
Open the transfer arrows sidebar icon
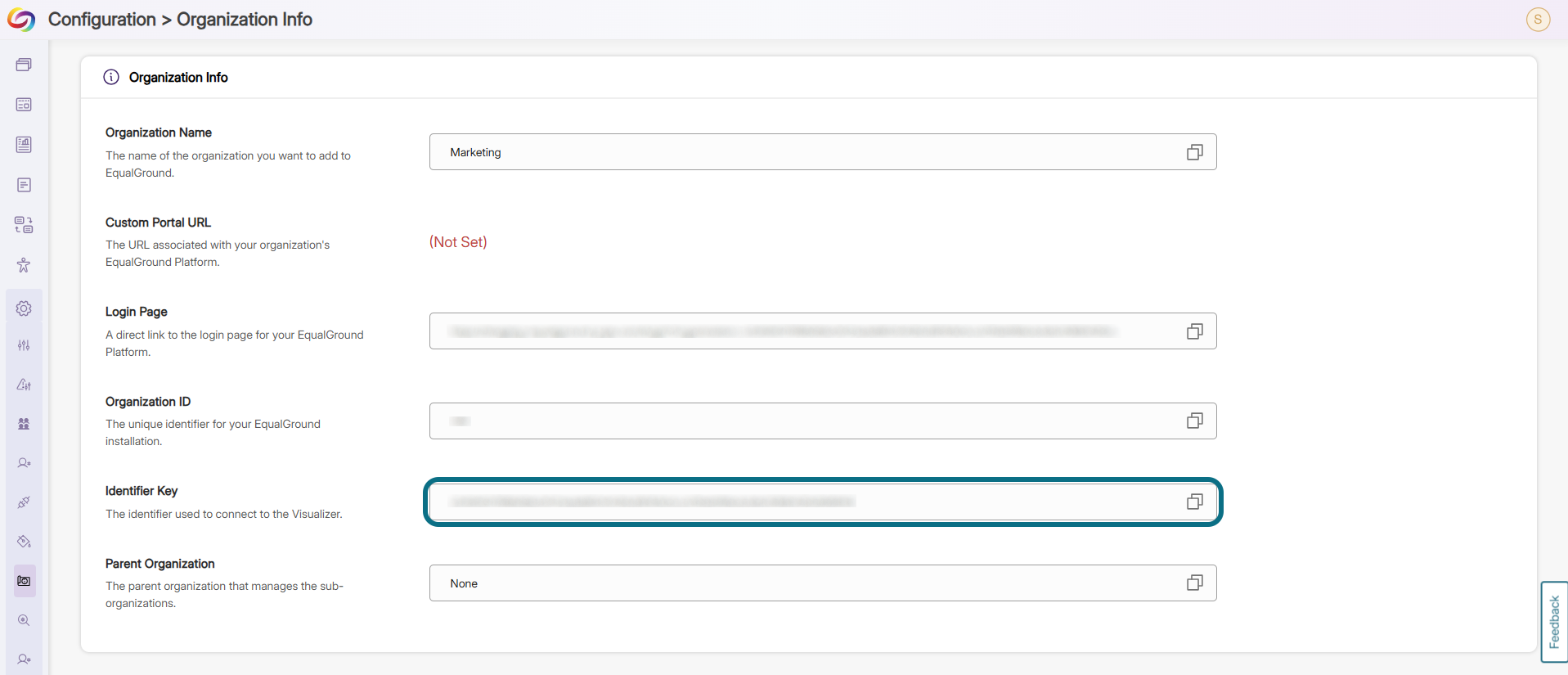tap(24, 225)
